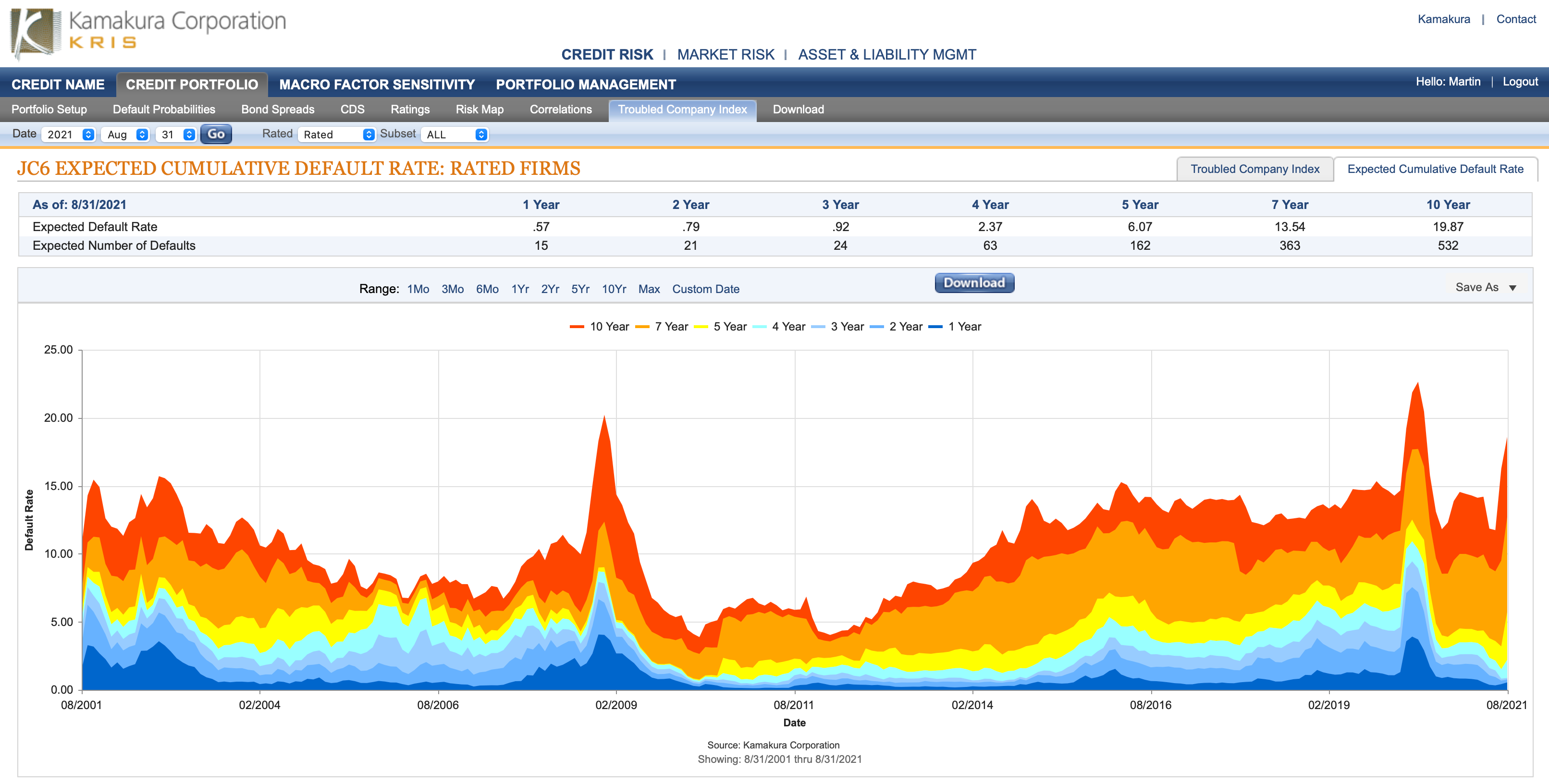Screen dimensions: 1549x784
Task: Open the year dropdown showing 2021
Action: pos(69,135)
